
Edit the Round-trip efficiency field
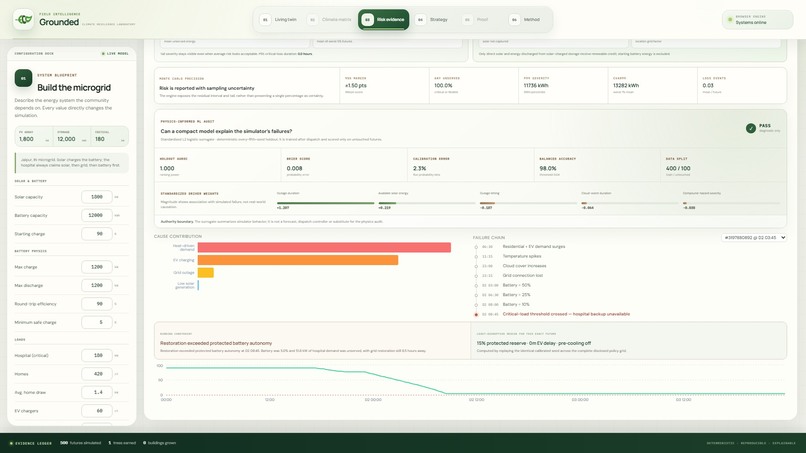point(97,304)
